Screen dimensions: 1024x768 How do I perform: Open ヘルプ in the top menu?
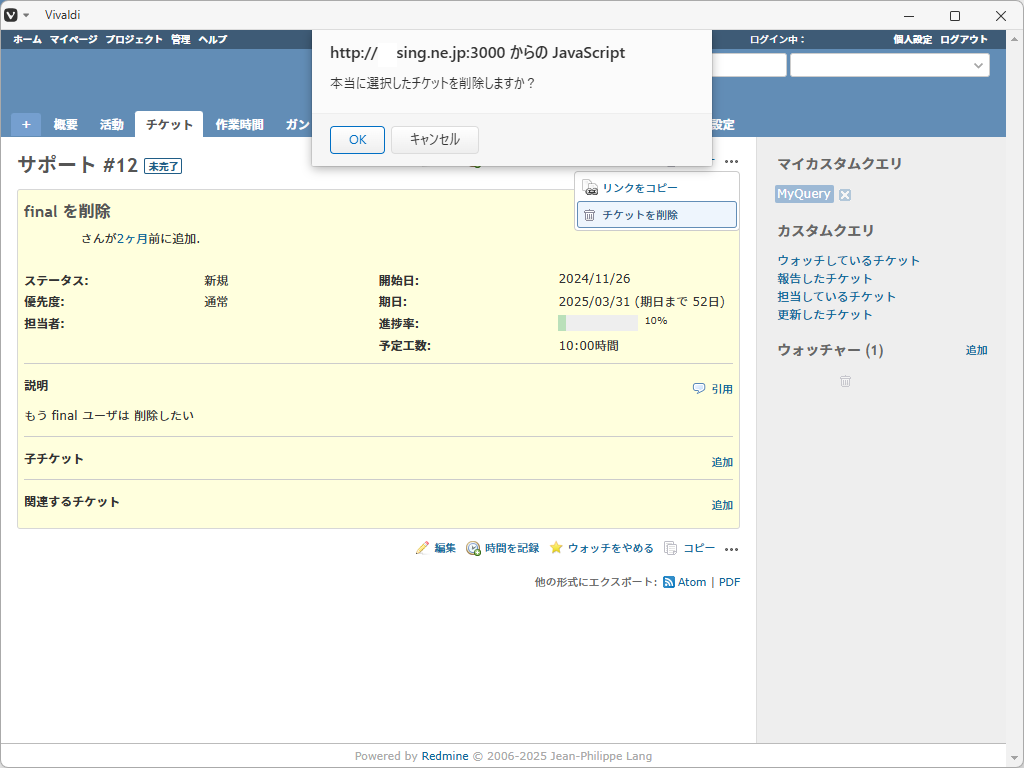pyautogui.click(x=213, y=39)
